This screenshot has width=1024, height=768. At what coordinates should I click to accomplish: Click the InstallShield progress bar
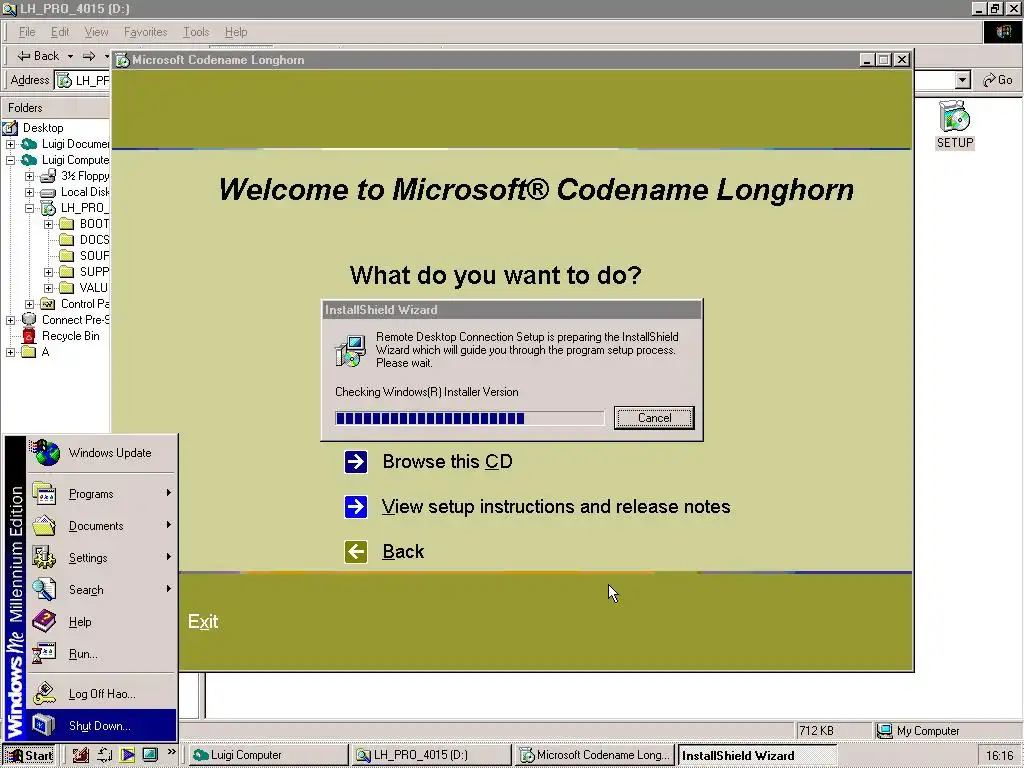point(470,418)
